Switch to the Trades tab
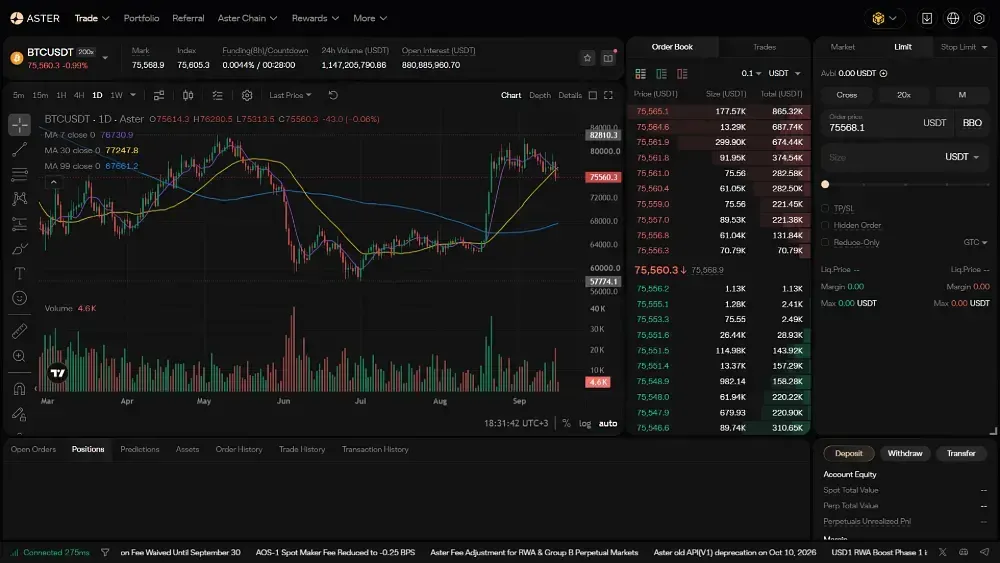This screenshot has width=1000, height=563. click(764, 47)
